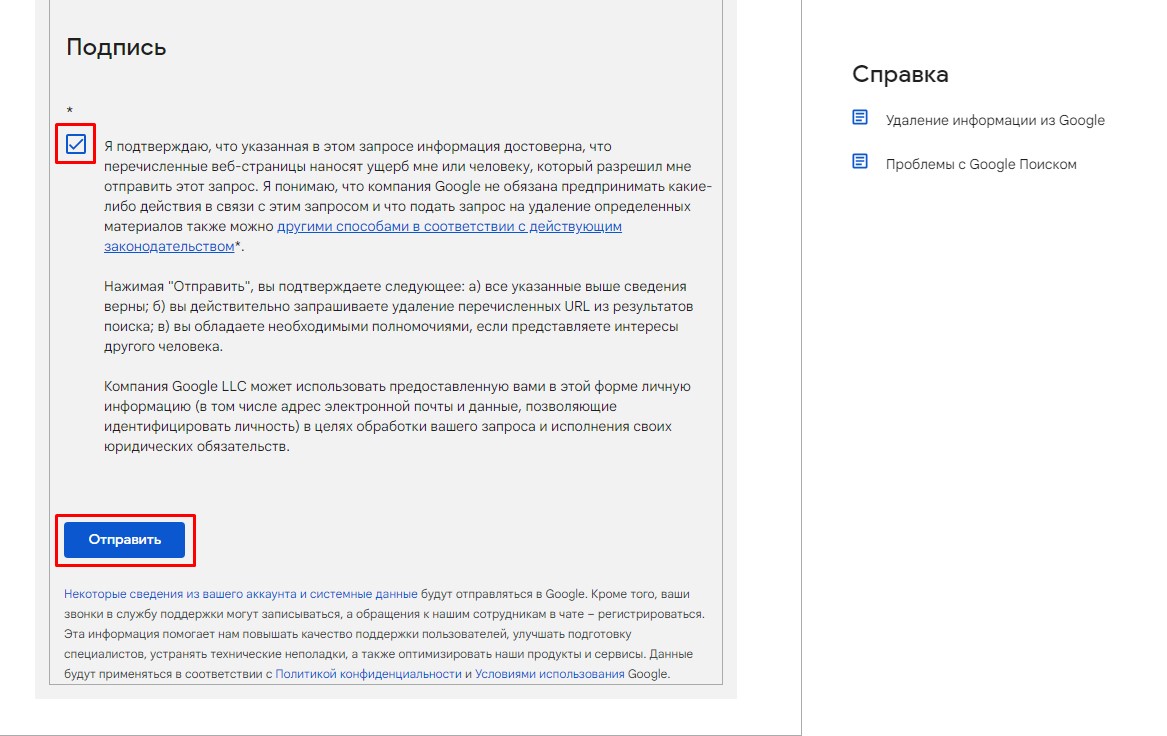1167x736 pixels.
Task: Click text 'юридических обязательств' in the form
Action: coord(196,447)
